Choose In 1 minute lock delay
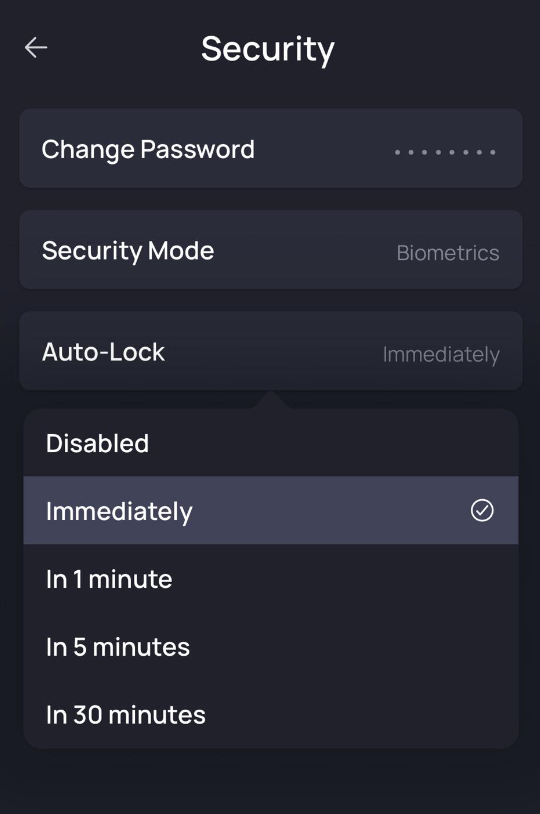The height and width of the screenshot is (814, 540). [271, 578]
